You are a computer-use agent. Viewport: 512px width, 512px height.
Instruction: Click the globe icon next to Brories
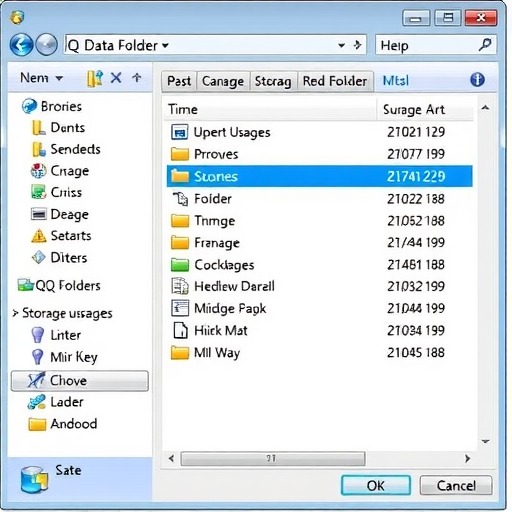[29, 106]
